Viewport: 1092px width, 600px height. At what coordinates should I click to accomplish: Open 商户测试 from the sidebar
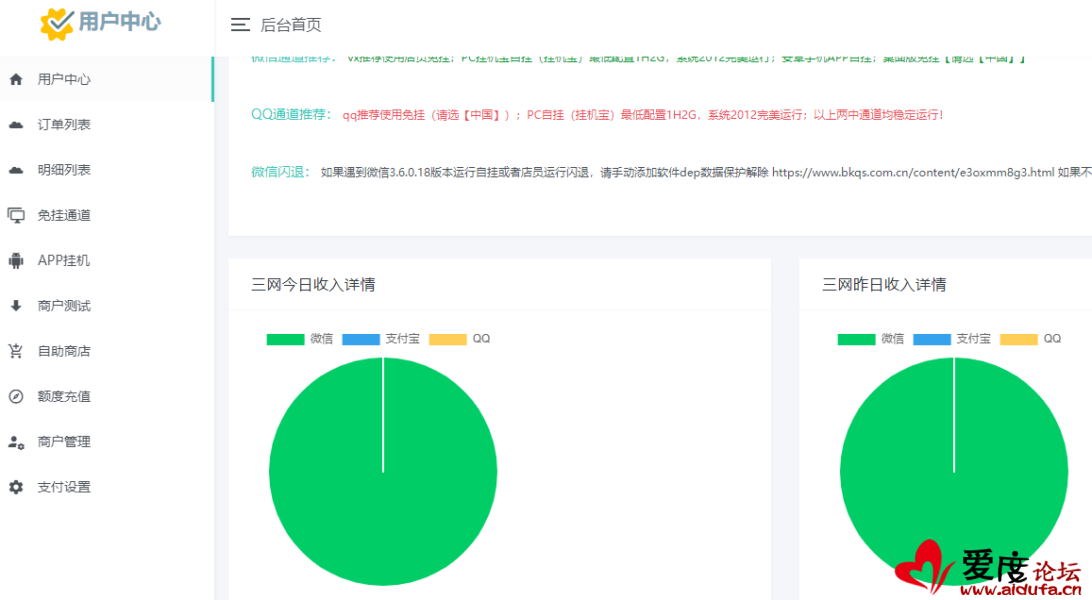pos(64,306)
